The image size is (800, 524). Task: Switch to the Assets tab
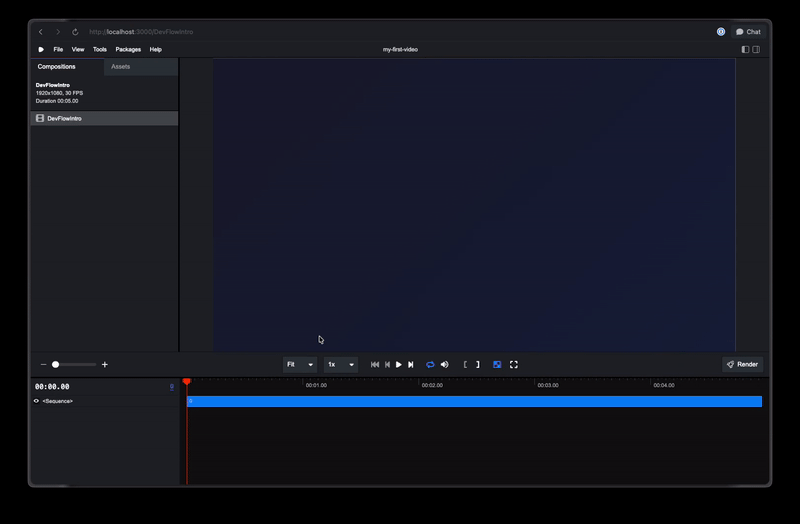point(141,67)
